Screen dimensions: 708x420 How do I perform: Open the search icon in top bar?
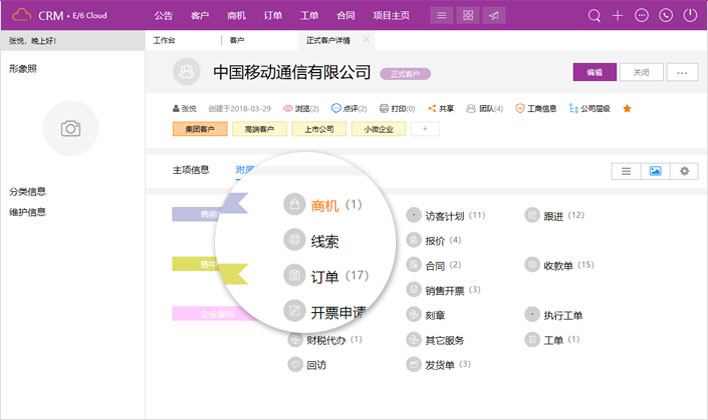pyautogui.click(x=594, y=16)
